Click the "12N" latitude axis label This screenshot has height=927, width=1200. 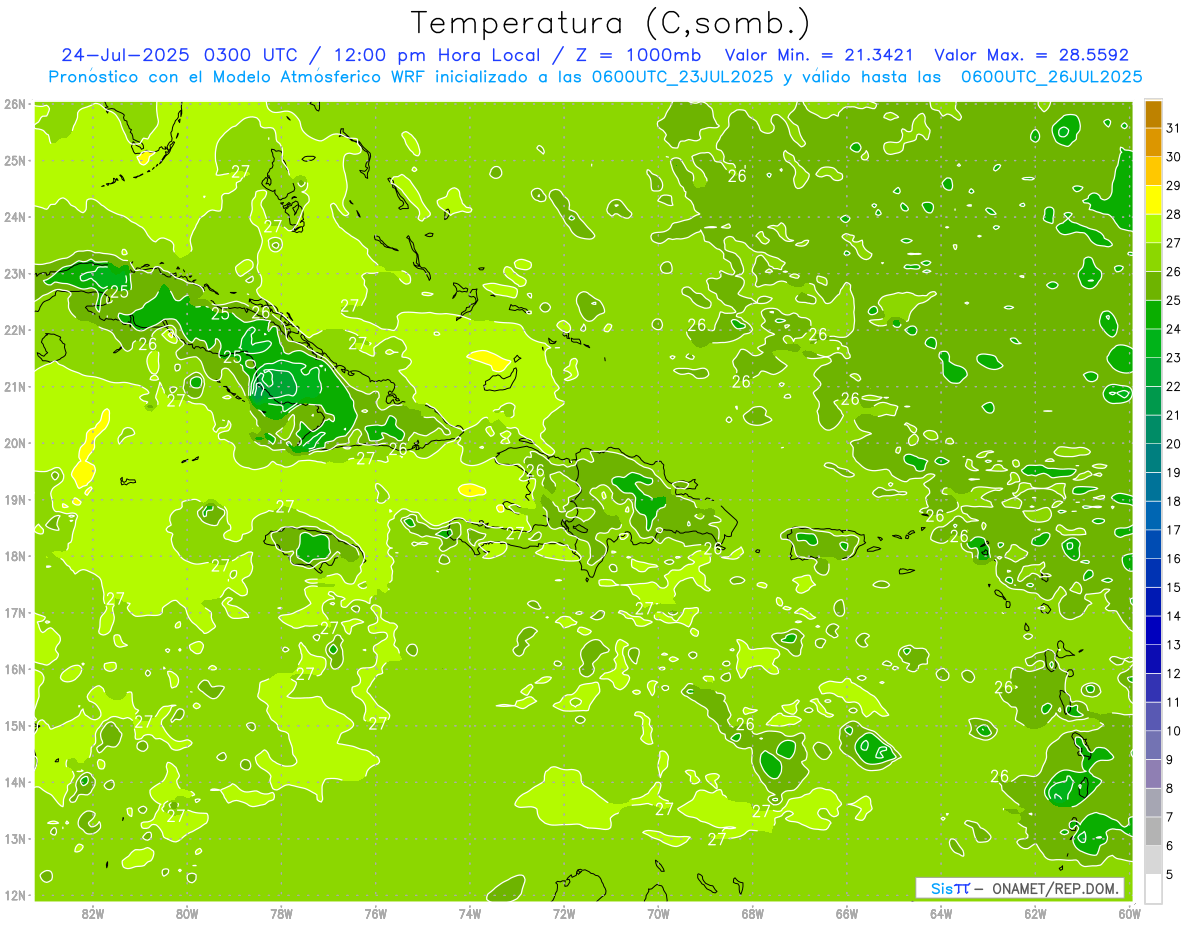point(14,895)
